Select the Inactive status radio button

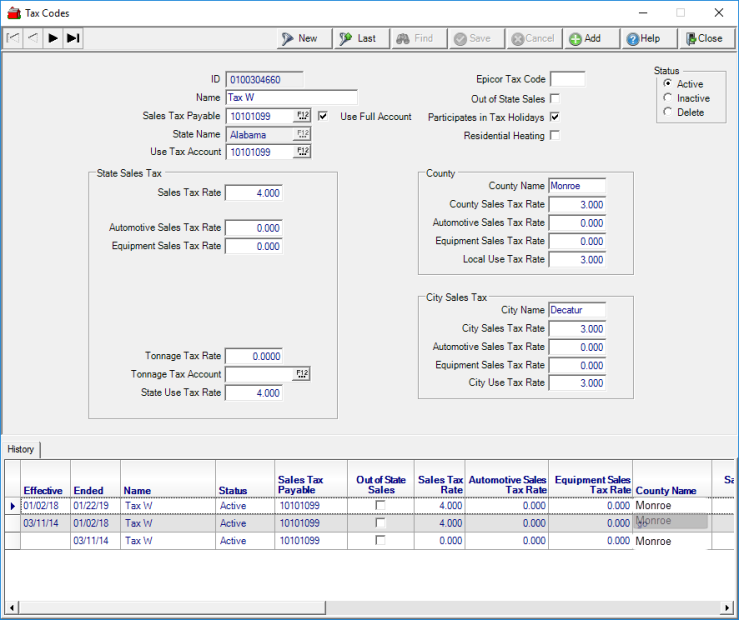pyautogui.click(x=668, y=98)
